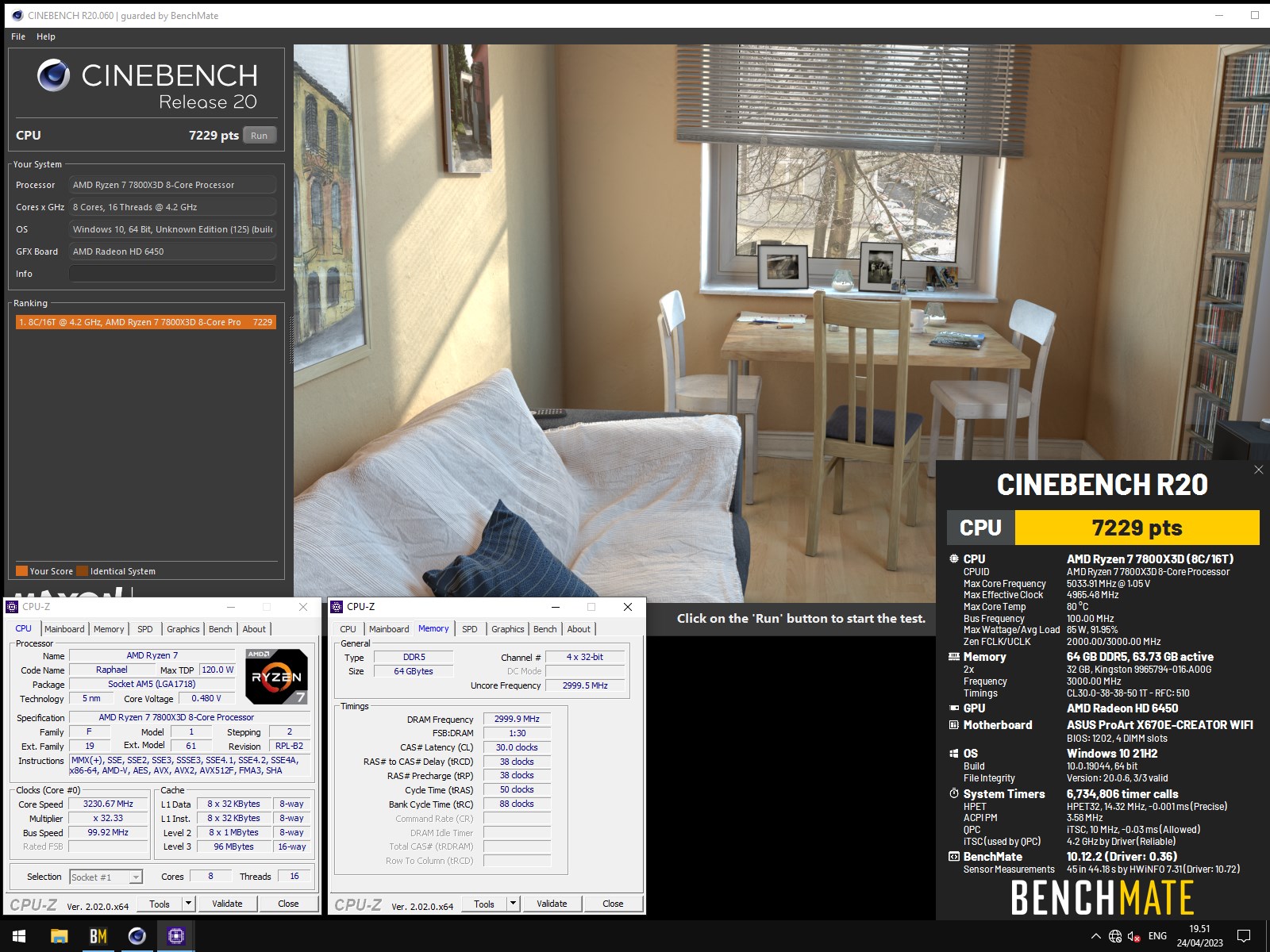Open the File menu in Cinebench
1270x952 pixels.
[18, 36]
